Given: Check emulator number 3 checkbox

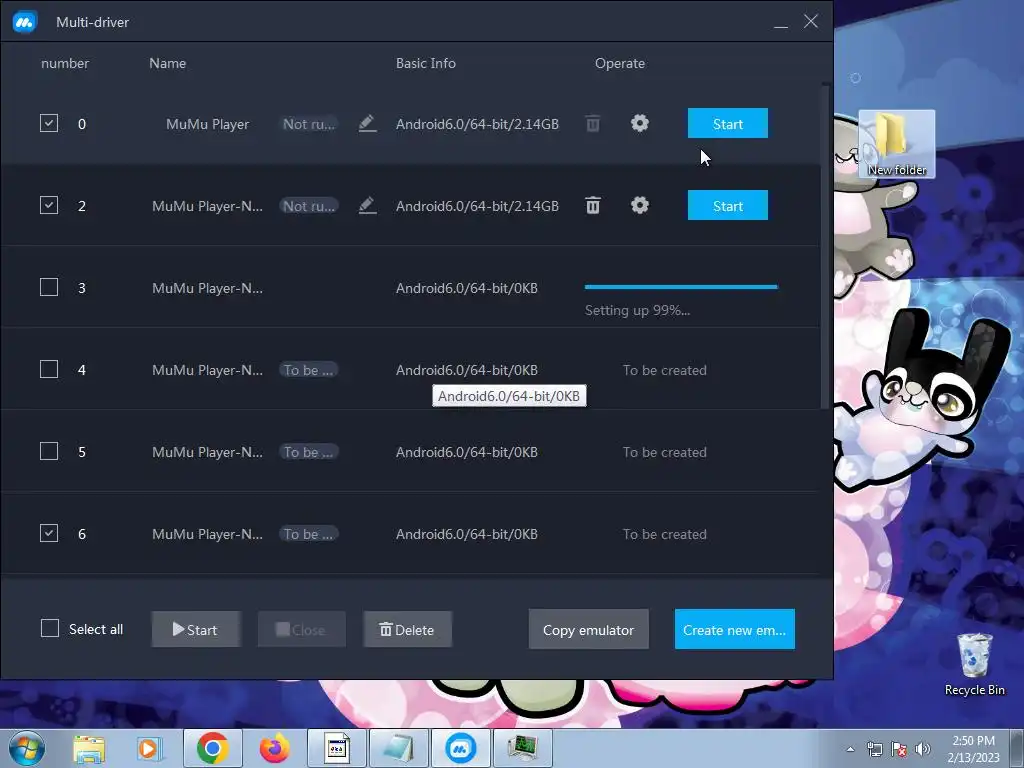Looking at the screenshot, I should tap(49, 287).
